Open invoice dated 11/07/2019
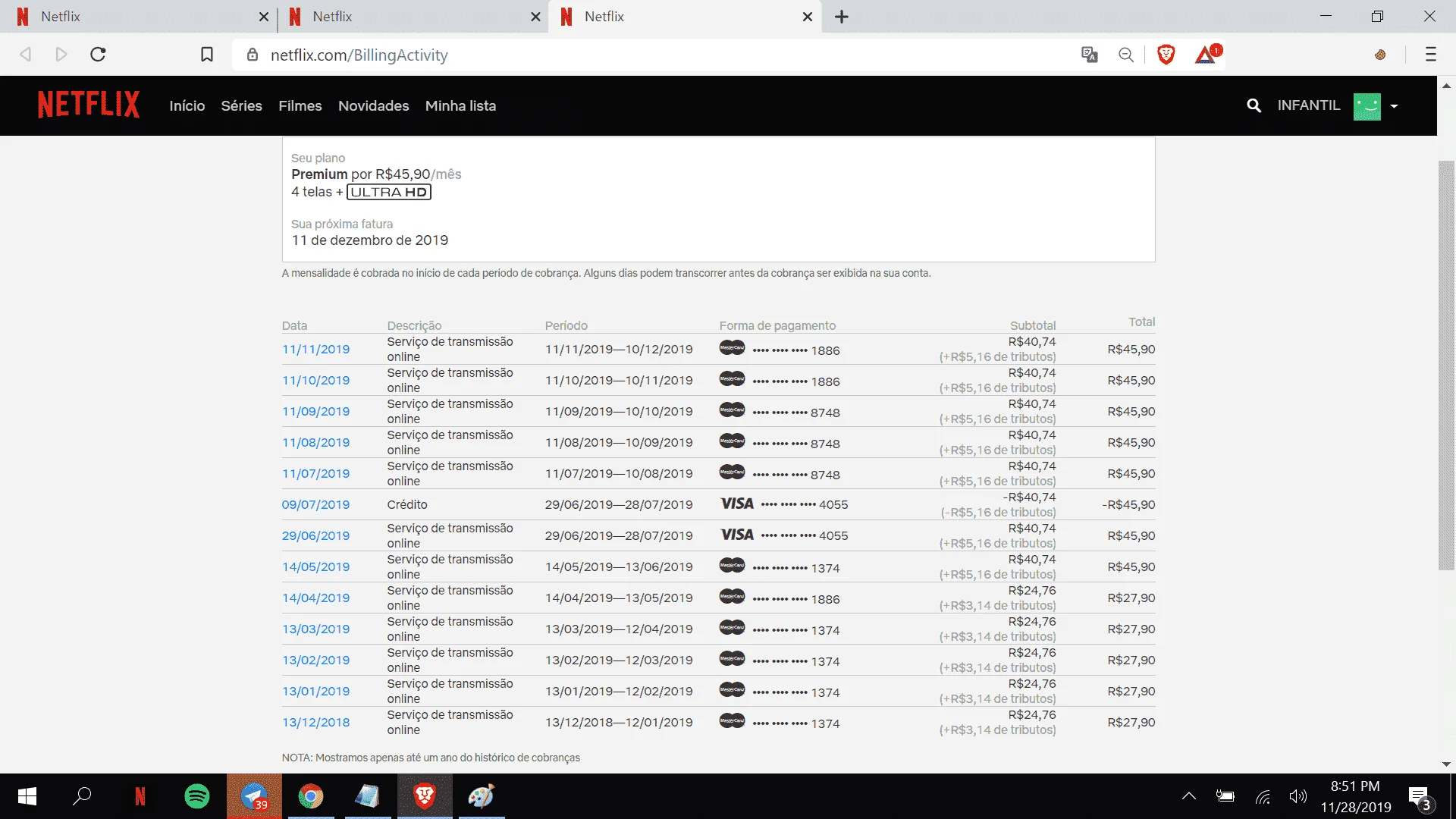The width and height of the screenshot is (1456, 819). [x=315, y=474]
